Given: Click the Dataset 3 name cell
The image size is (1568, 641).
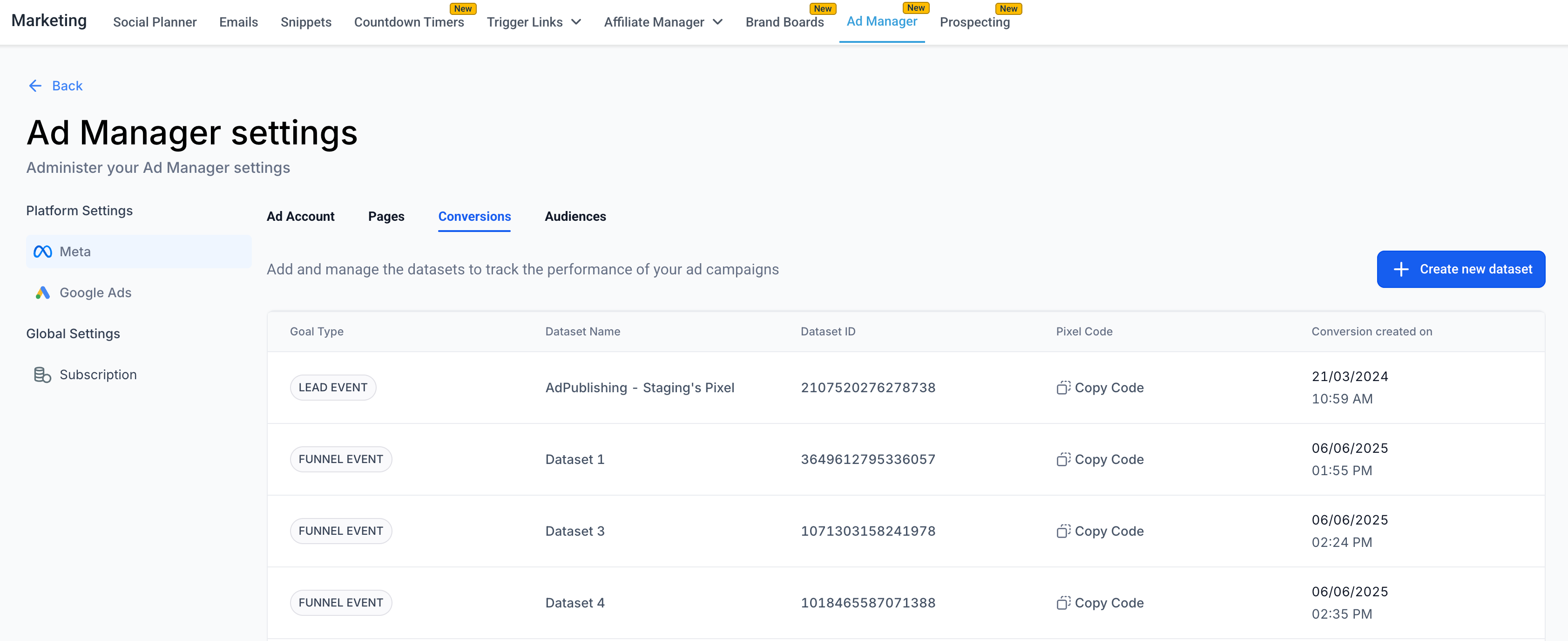Looking at the screenshot, I should (x=574, y=532).
